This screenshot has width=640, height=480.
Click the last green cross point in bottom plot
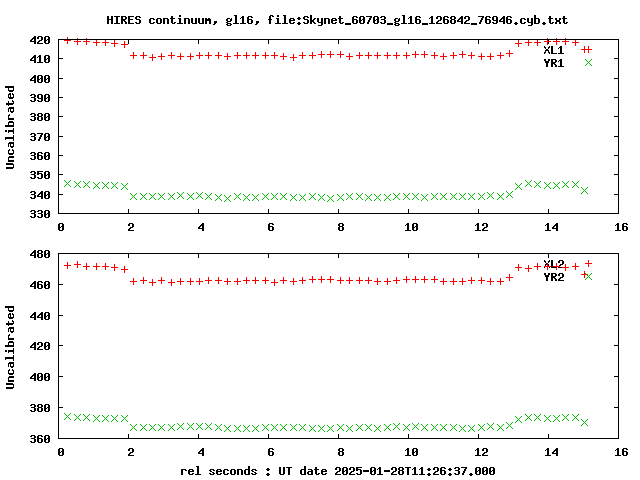(x=584, y=422)
